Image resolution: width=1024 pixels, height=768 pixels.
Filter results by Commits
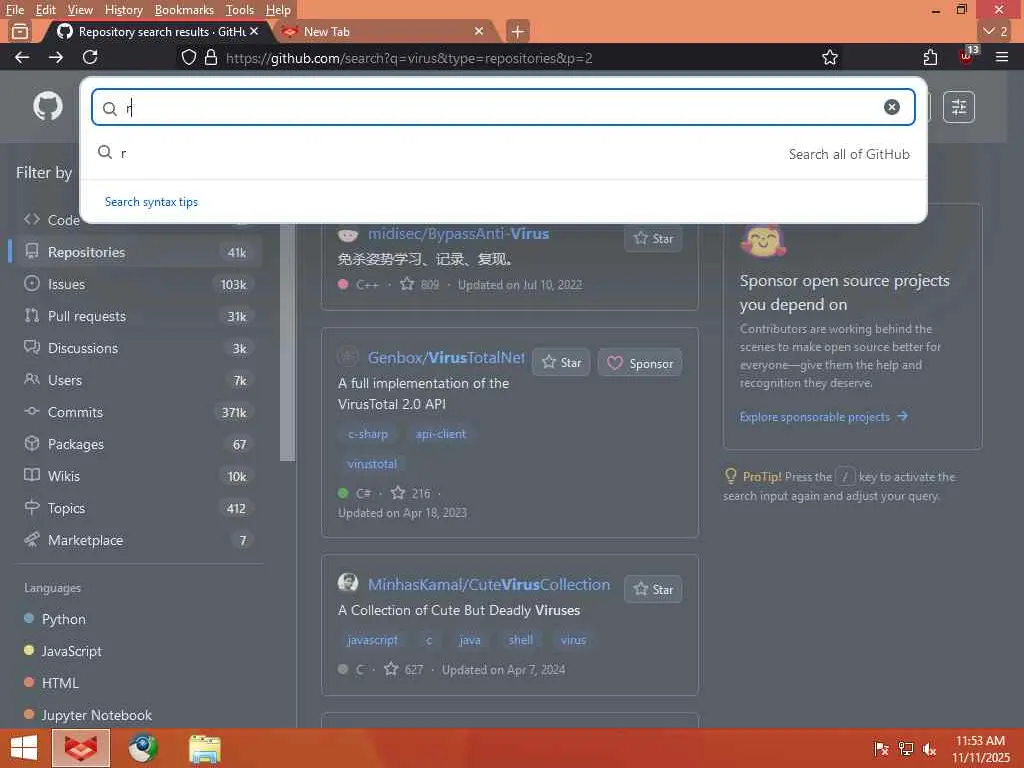coord(136,412)
